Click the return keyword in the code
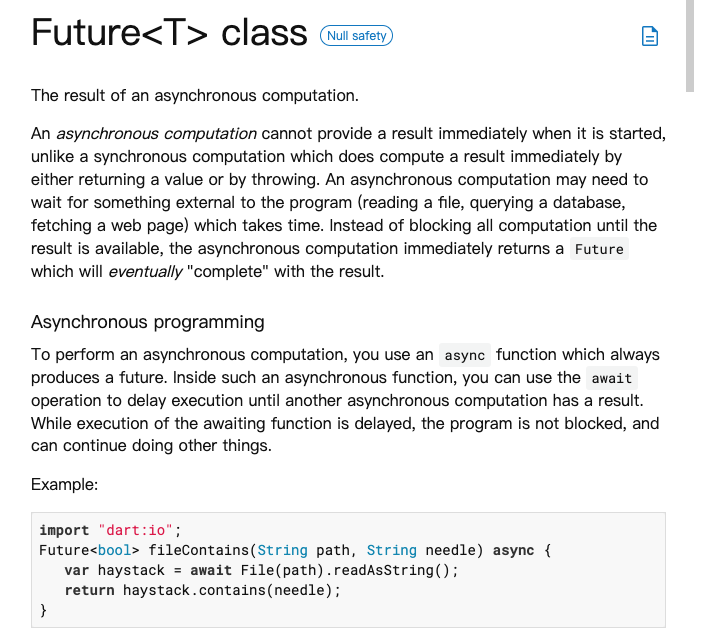 pos(89,590)
